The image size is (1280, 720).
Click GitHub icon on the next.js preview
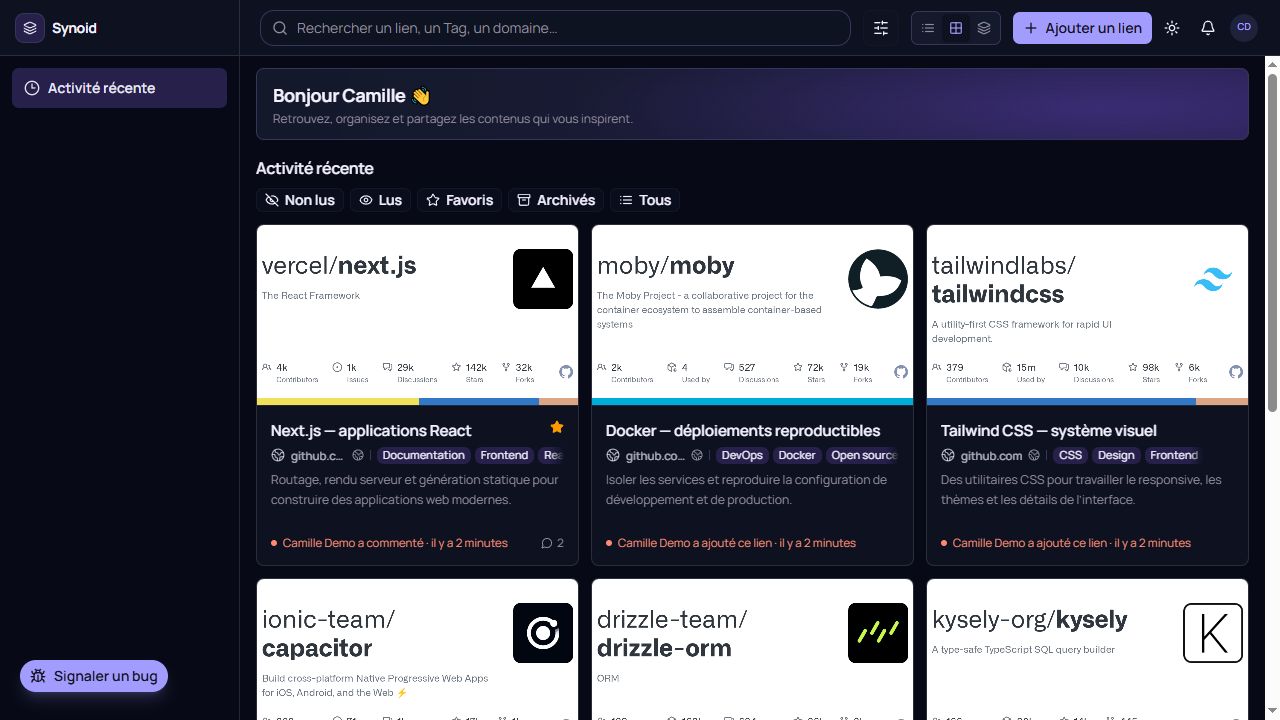pos(566,372)
